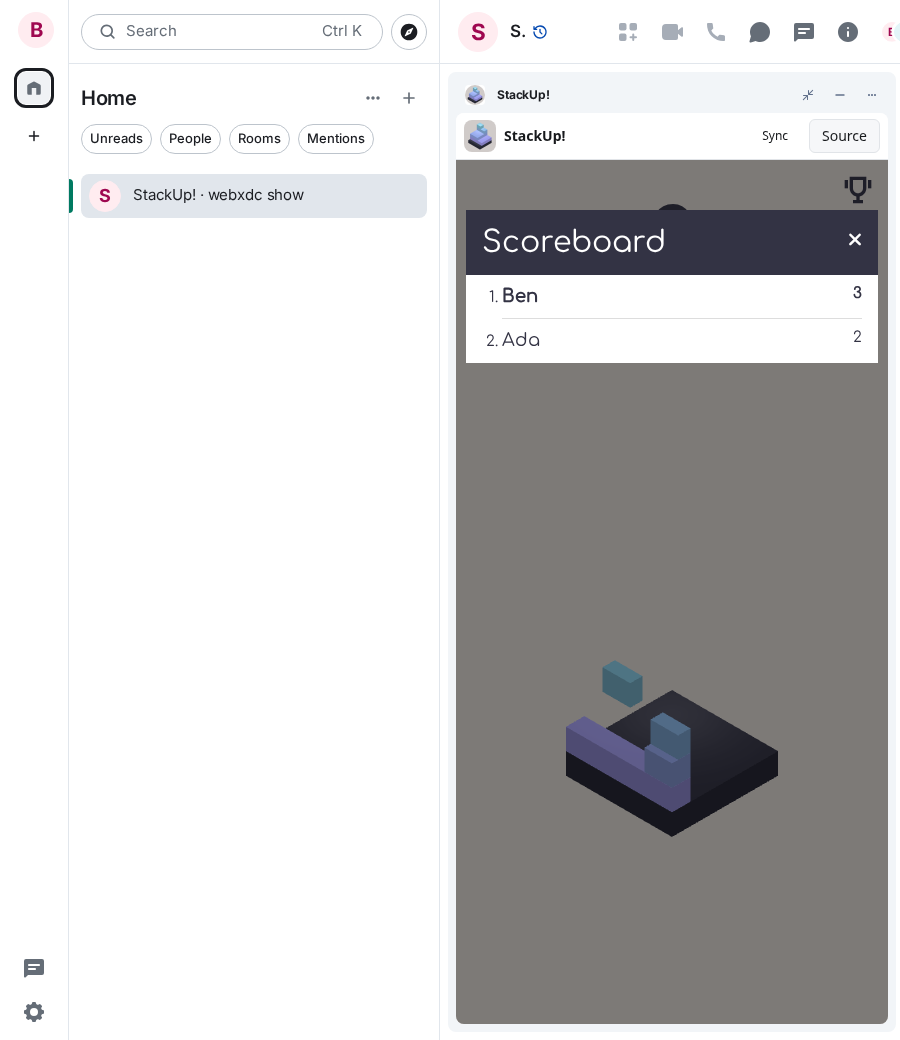Open the B user avatar menu
This screenshot has height=1040, width=900.
click(36, 30)
